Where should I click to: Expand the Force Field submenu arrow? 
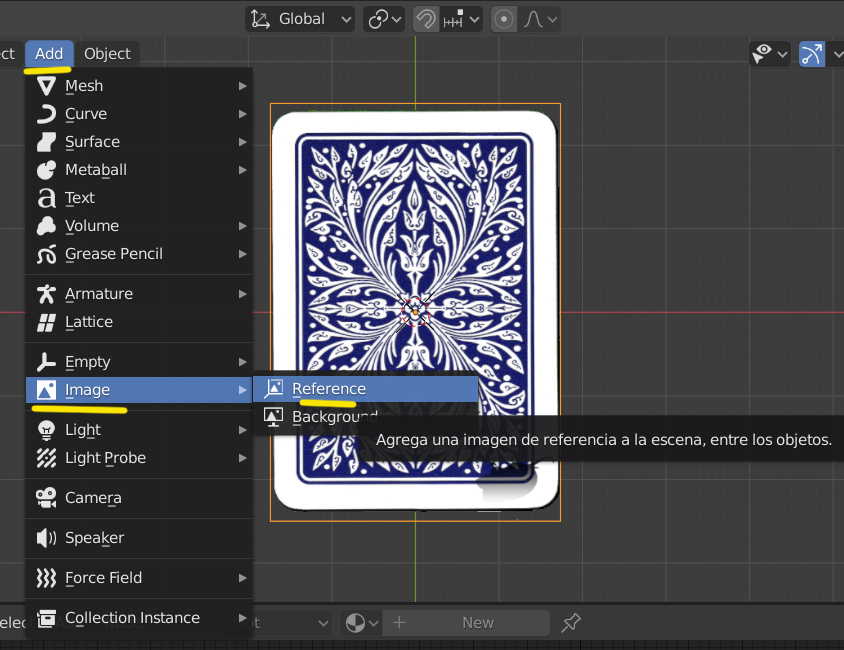click(243, 578)
